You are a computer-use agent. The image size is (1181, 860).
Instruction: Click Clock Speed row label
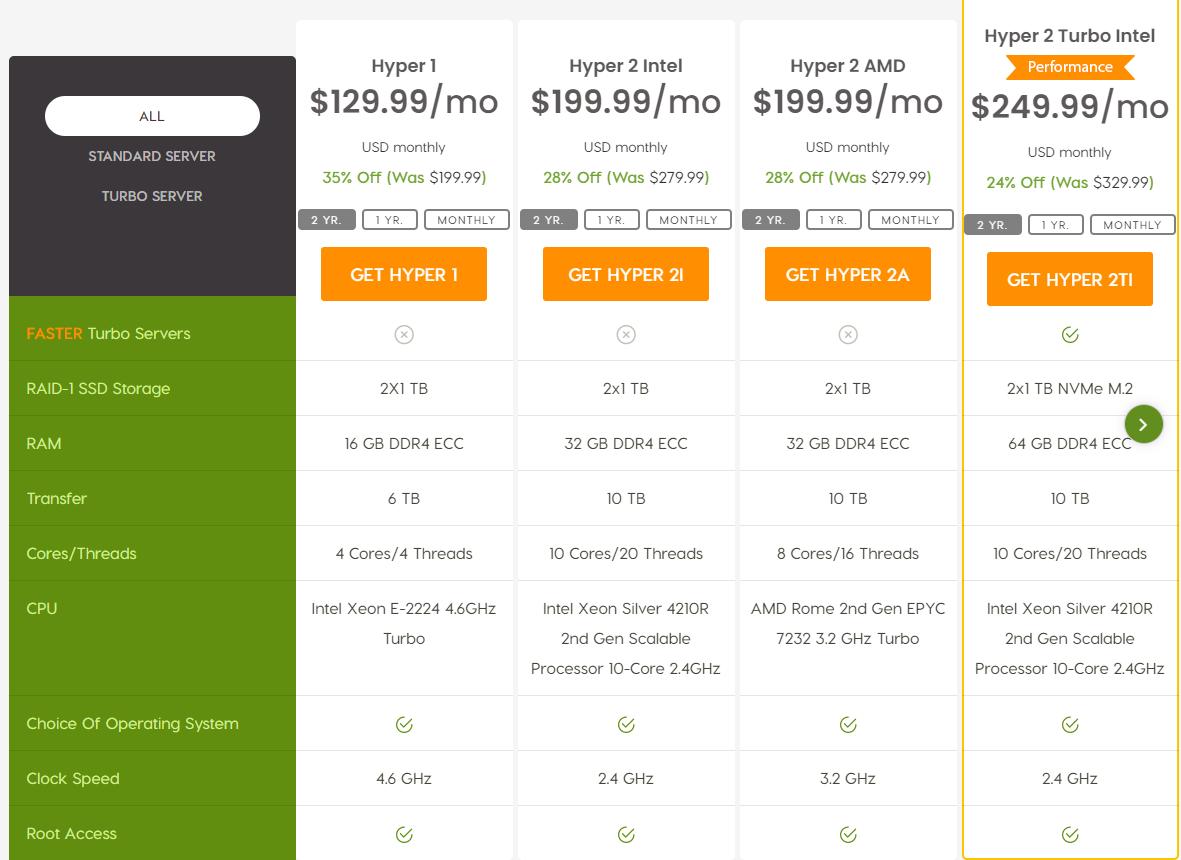[x=73, y=779]
